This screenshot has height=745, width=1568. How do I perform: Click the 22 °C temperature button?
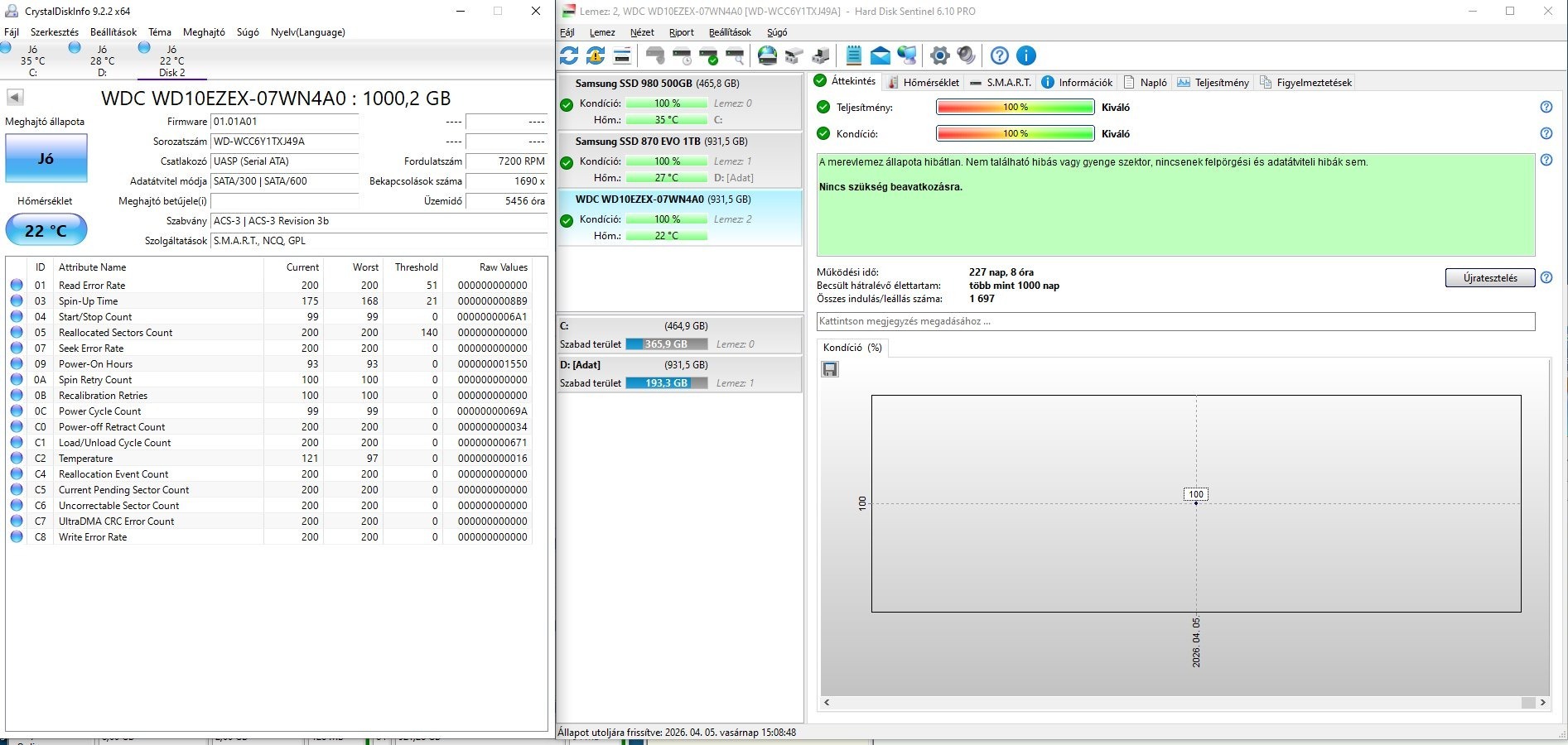tap(46, 229)
